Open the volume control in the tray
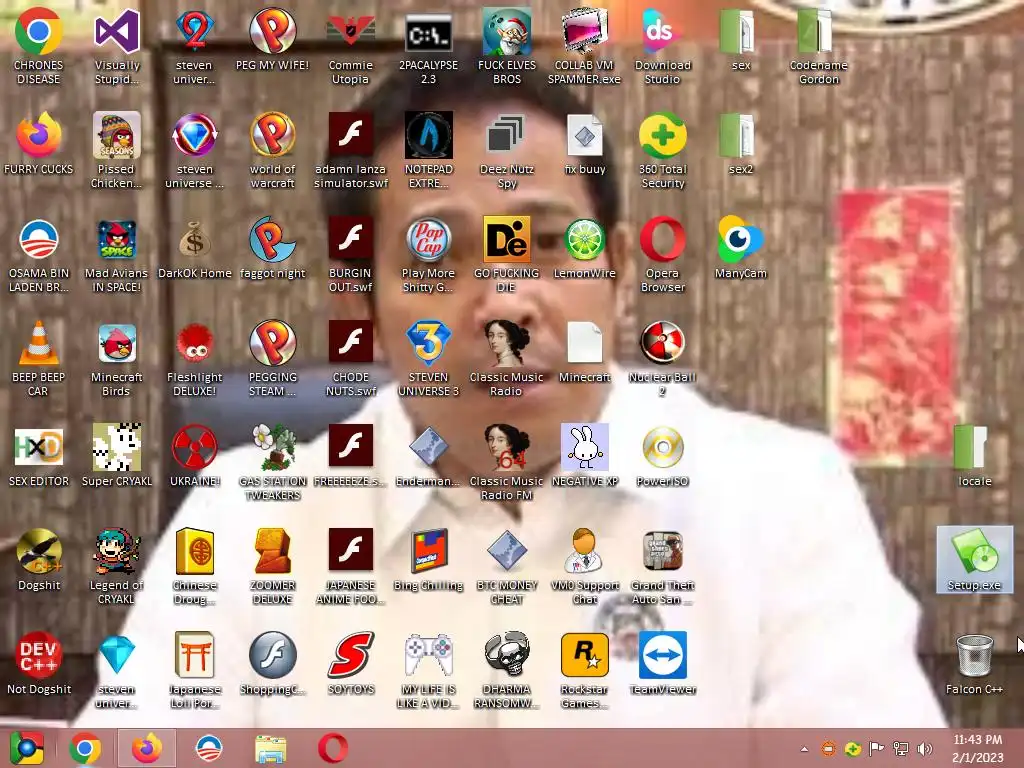 pos(924,749)
